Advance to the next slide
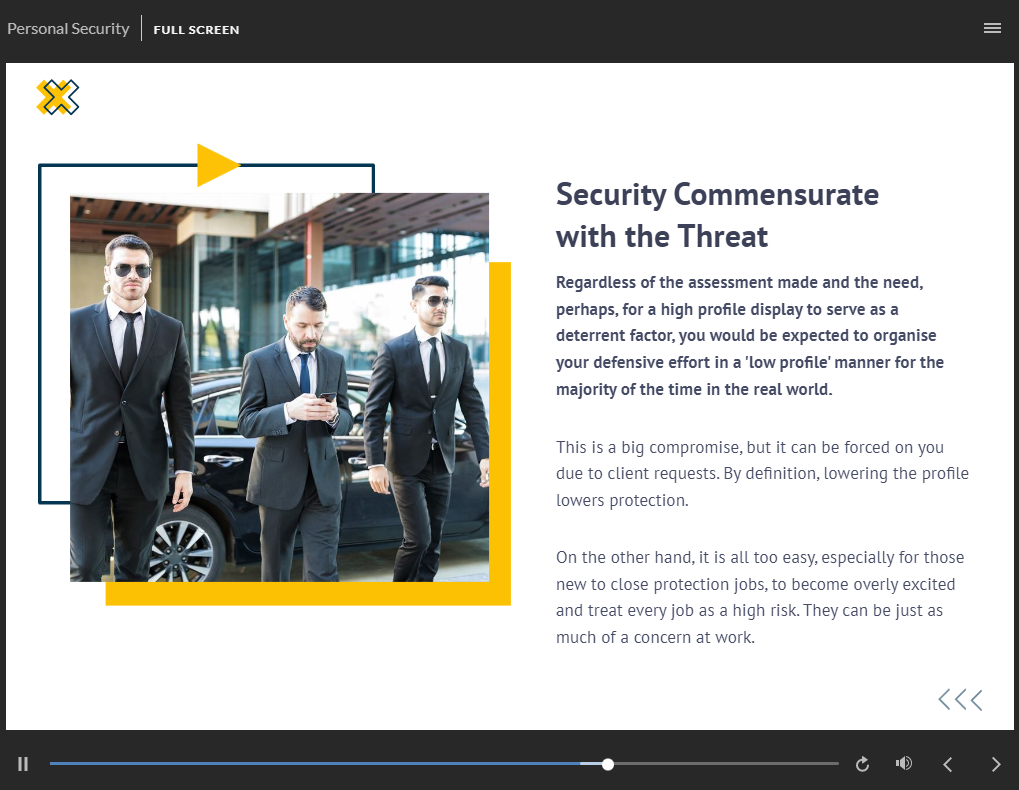Image resolution: width=1019 pixels, height=790 pixels. (995, 764)
